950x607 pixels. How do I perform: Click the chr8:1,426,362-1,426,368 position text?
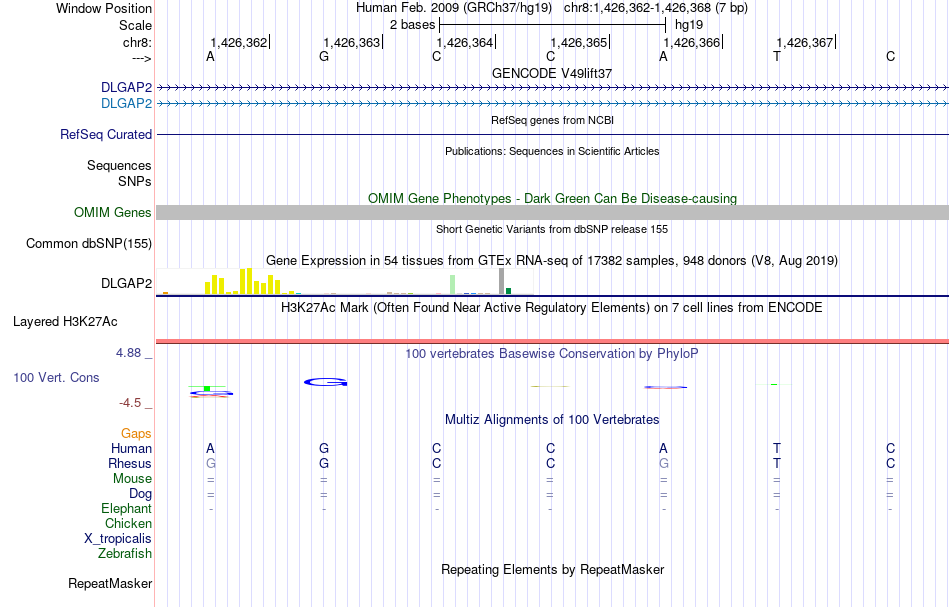(656, 8)
